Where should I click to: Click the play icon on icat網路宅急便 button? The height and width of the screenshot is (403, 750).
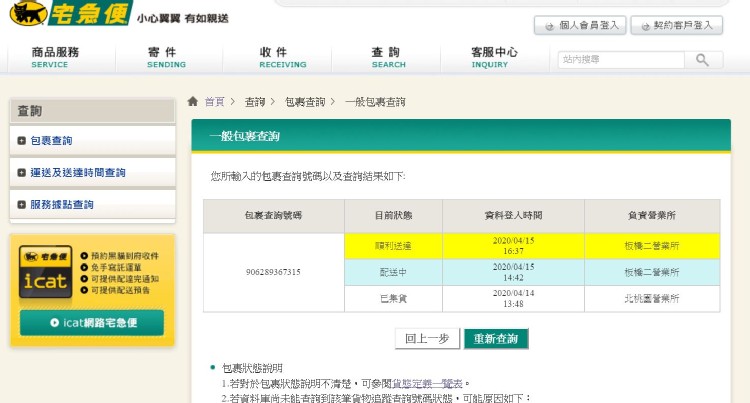[55, 323]
